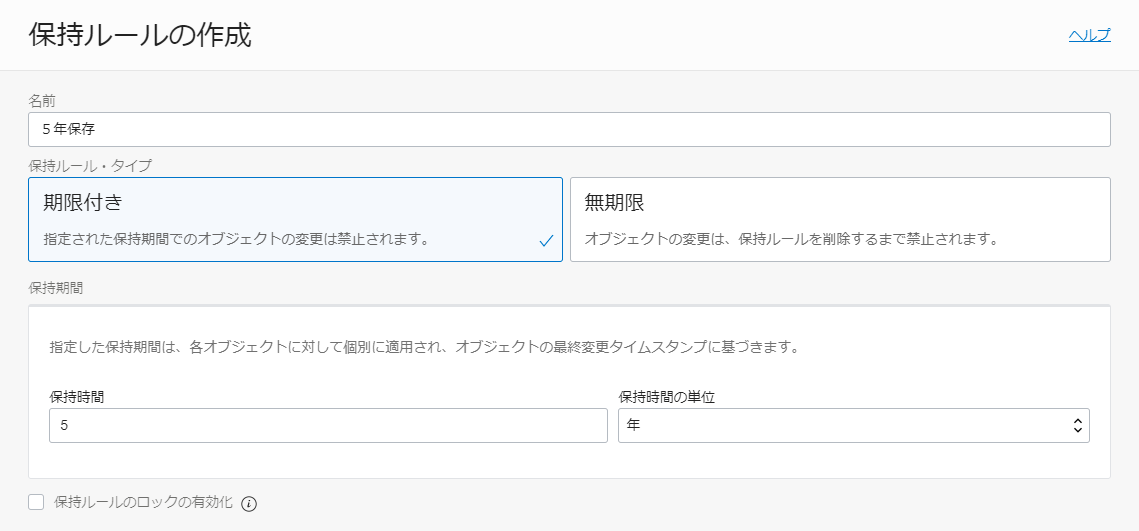Click the 保持期間 section label
The height and width of the screenshot is (531, 1139).
tap(56, 288)
